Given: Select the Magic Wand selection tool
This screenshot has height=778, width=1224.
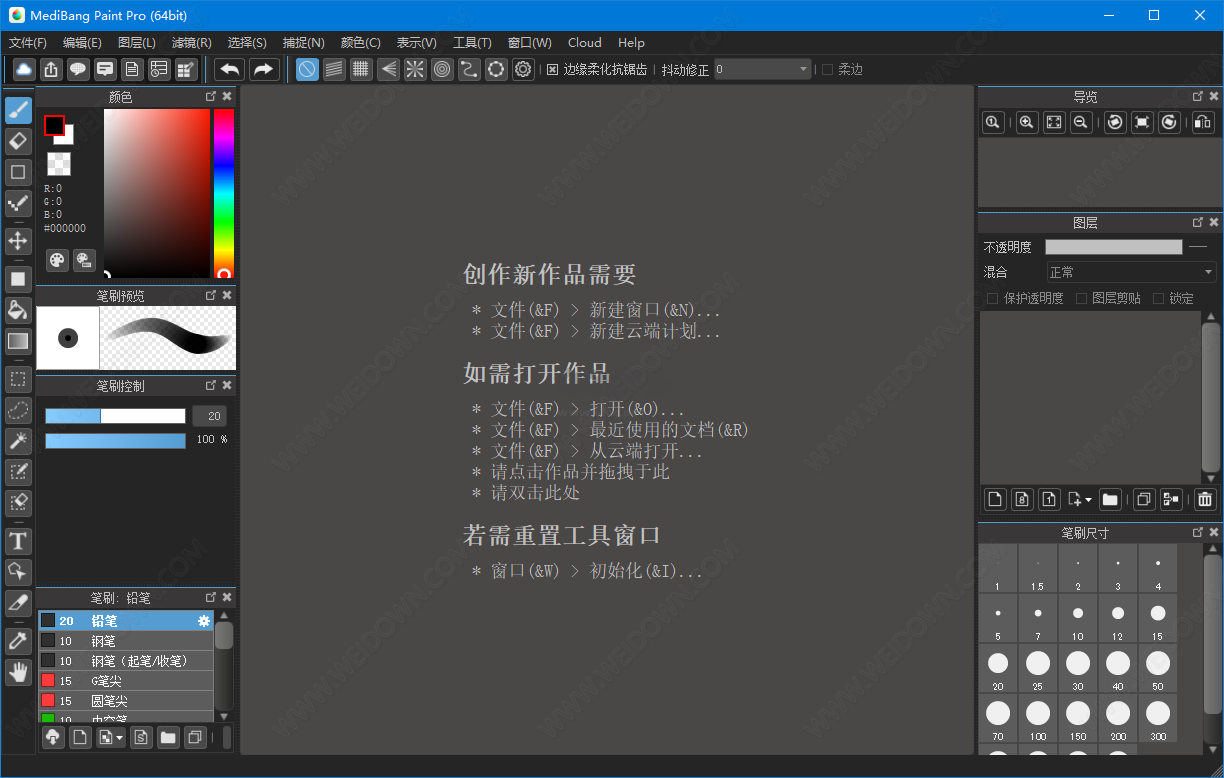Looking at the screenshot, I should pos(18,441).
